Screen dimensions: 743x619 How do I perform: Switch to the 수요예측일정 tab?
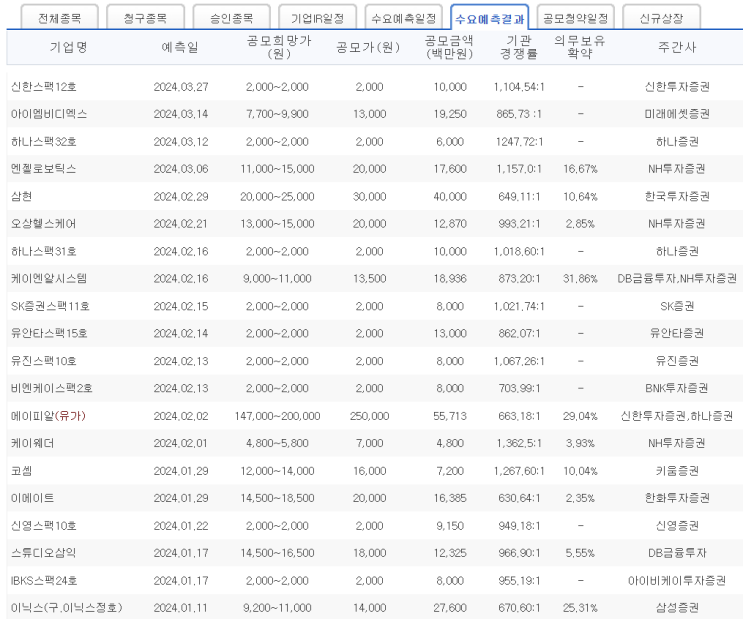coord(404,18)
